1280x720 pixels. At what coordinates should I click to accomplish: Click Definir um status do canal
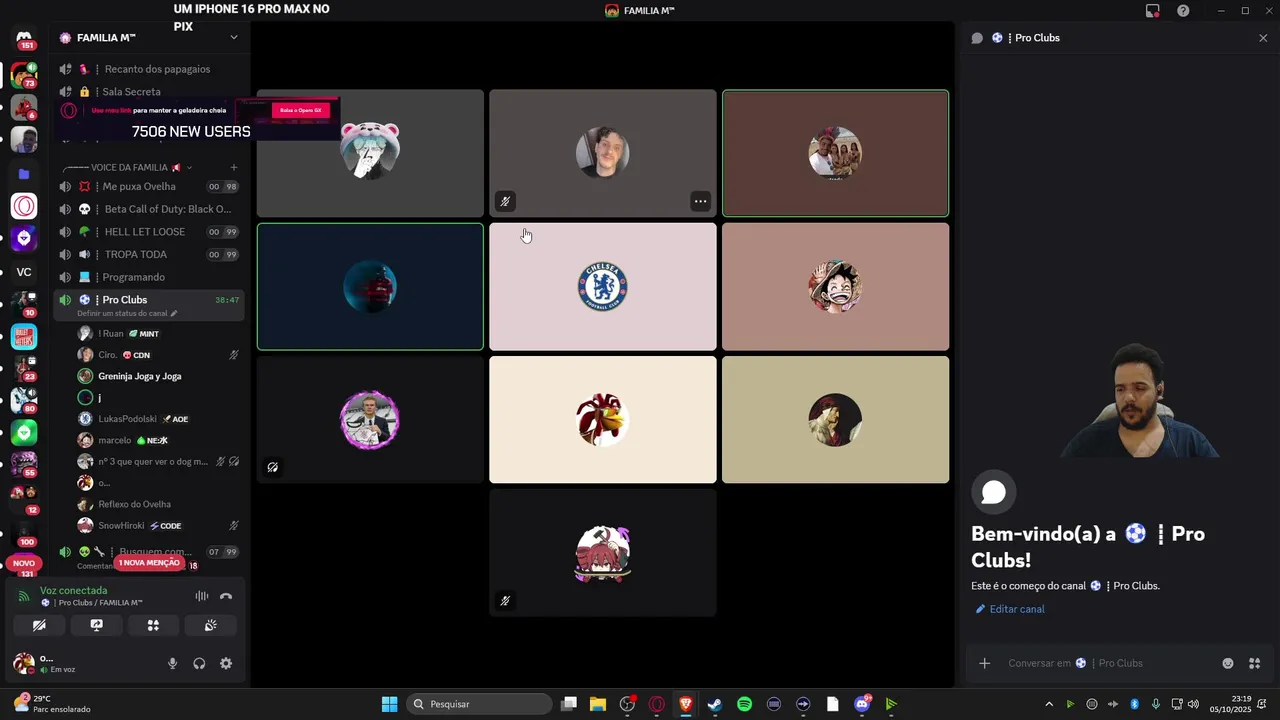click(127, 313)
